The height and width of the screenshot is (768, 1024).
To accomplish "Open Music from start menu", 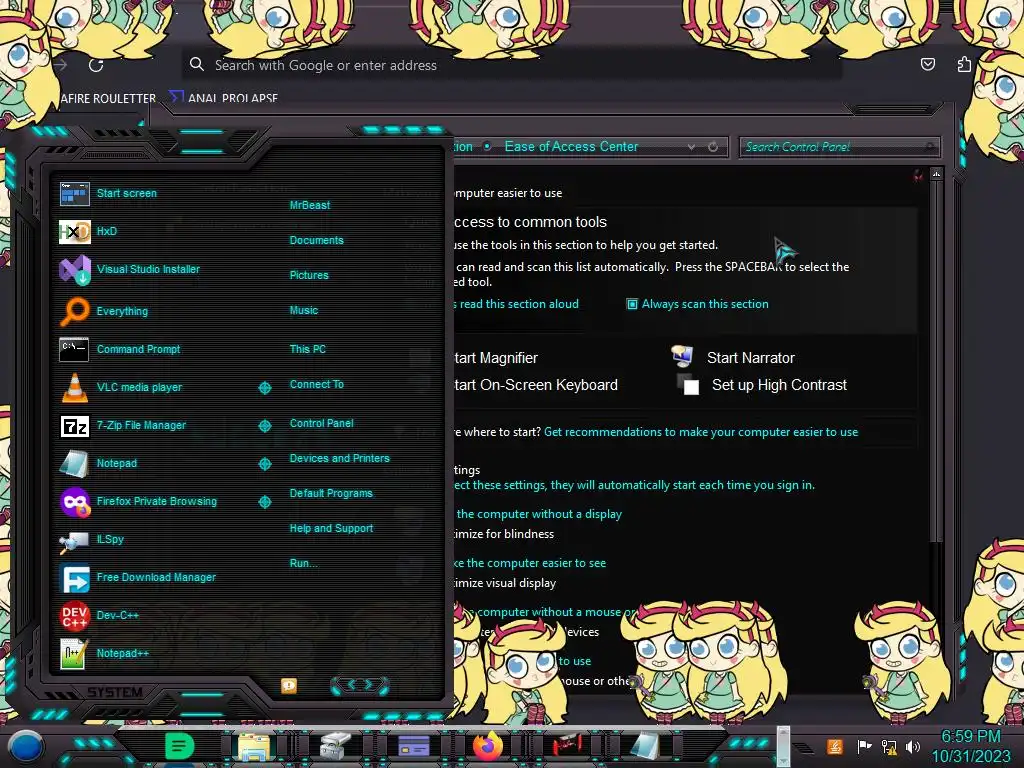I will [x=304, y=310].
